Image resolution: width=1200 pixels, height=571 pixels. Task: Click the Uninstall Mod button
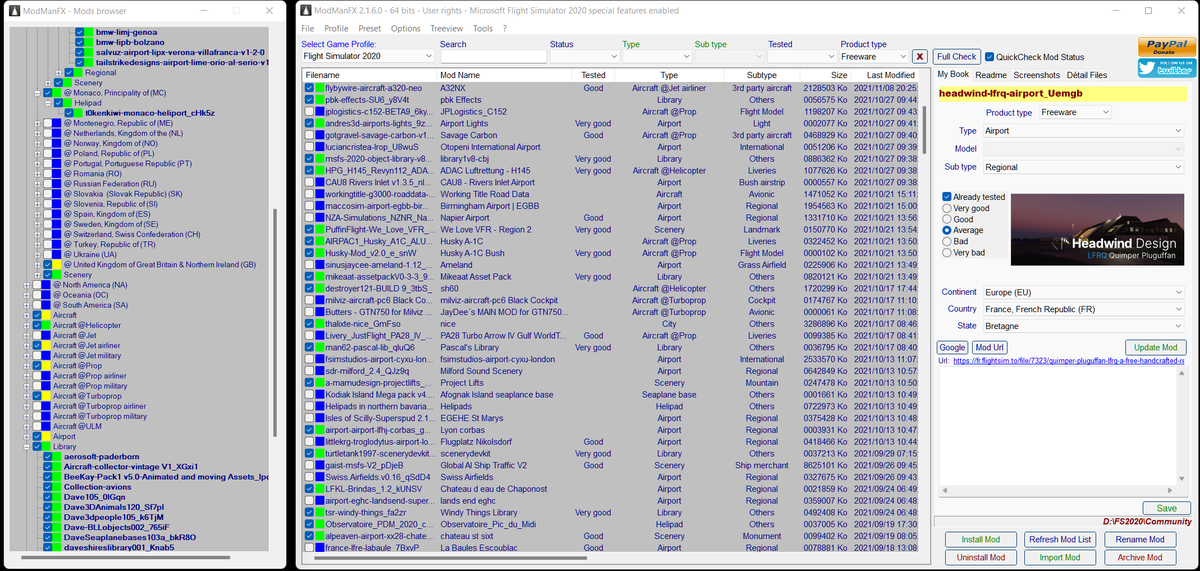981,557
